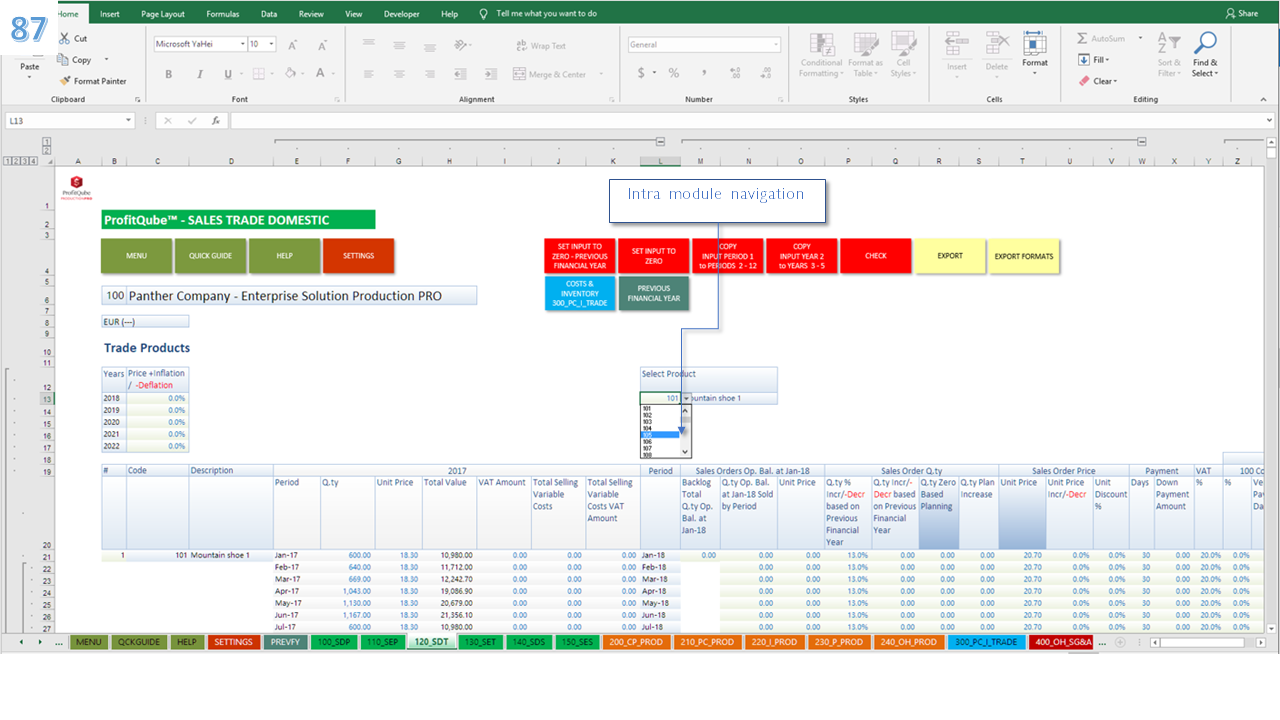Click the Merge & Center icon

click(x=519, y=74)
